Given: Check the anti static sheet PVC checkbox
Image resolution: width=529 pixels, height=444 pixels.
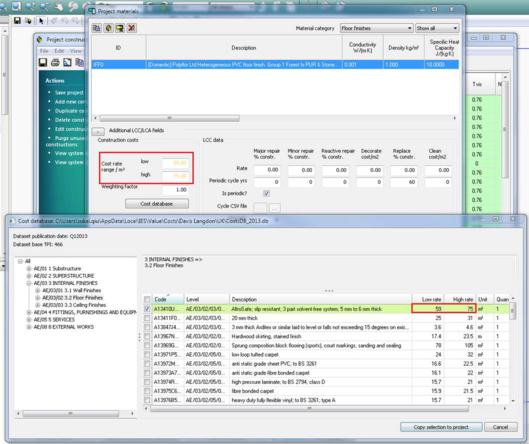Looking at the screenshot, I should 147,363.
